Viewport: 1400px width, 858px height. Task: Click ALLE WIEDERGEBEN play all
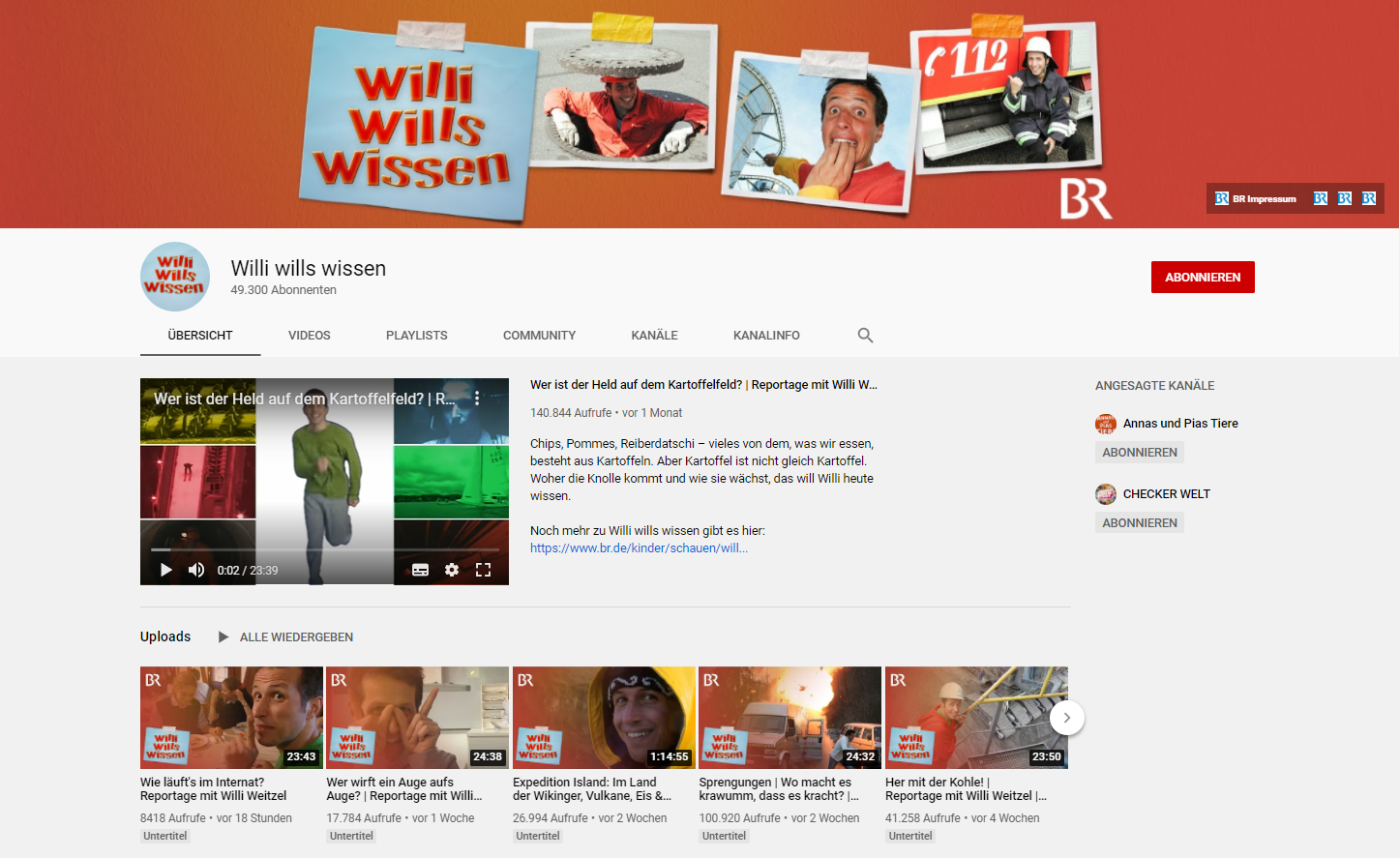coord(296,636)
